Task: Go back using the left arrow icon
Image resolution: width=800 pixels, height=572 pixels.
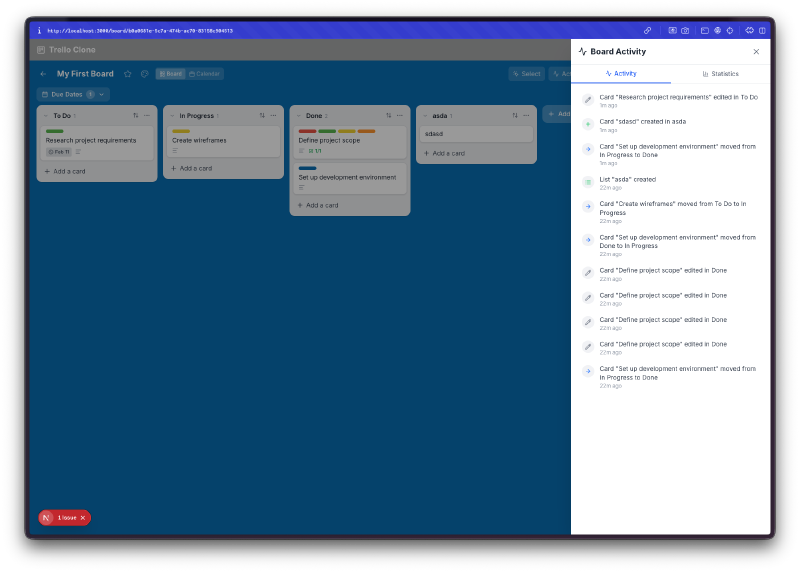Action: point(43,74)
